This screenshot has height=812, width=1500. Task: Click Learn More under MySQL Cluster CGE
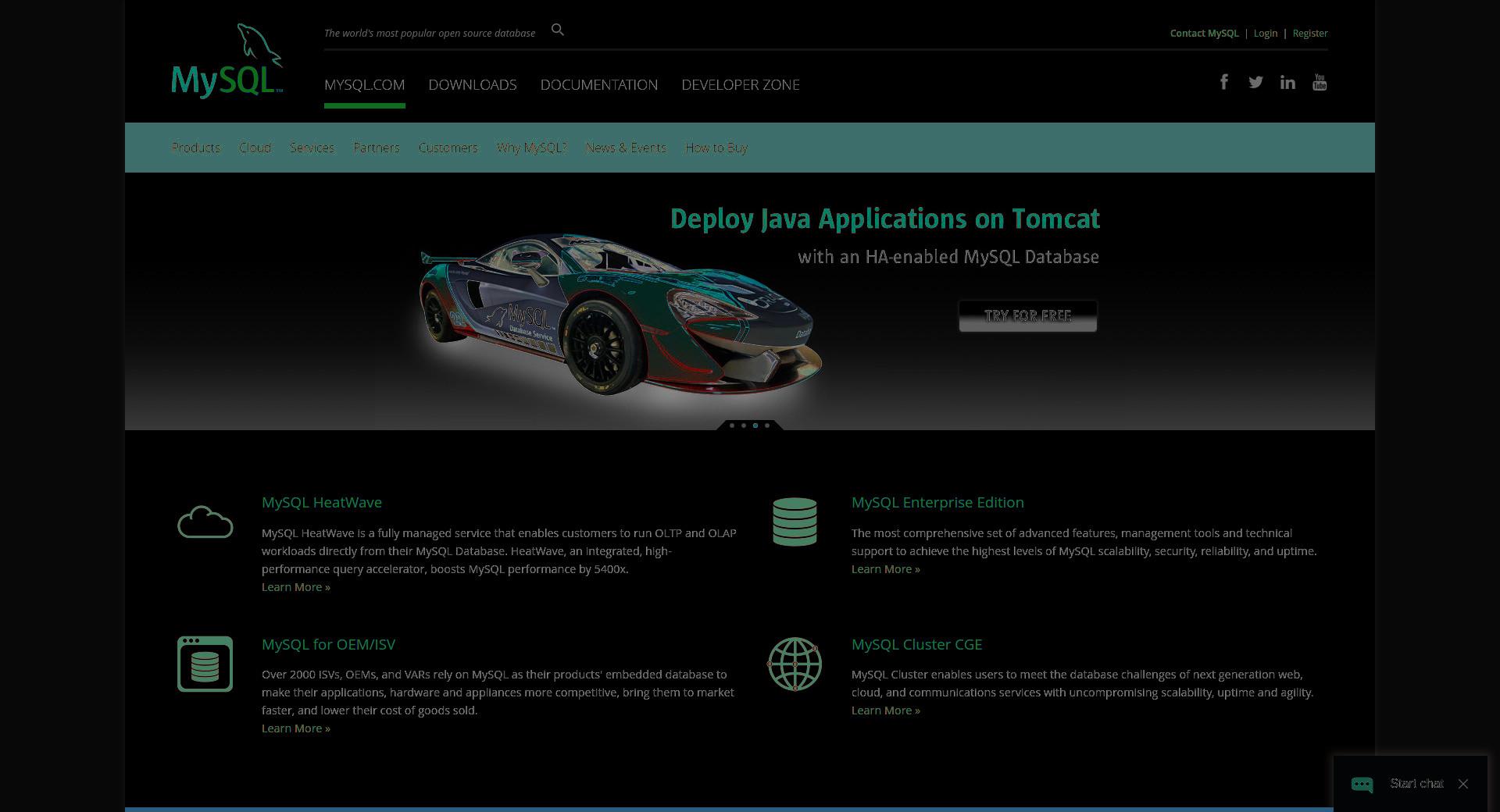coord(886,710)
